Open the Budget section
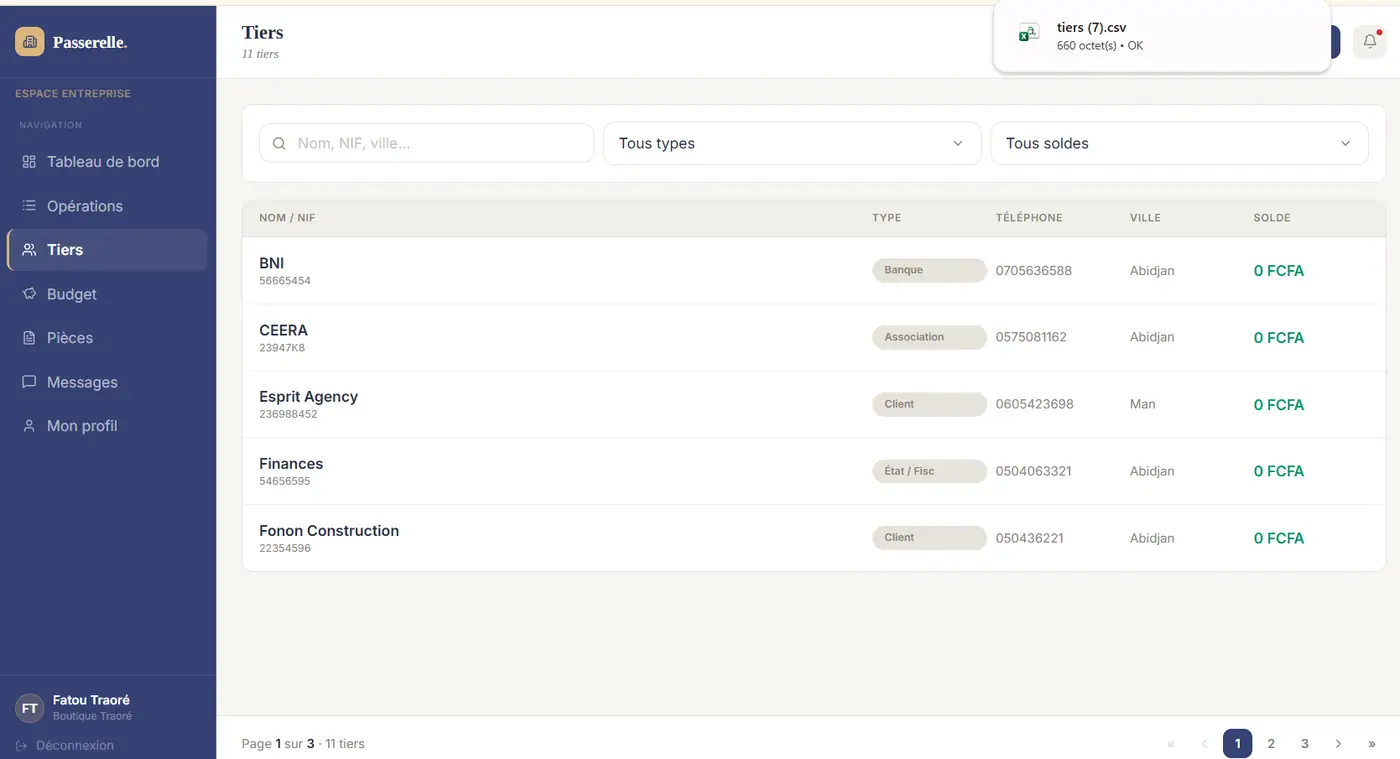This screenshot has width=1400, height=759. point(107,294)
